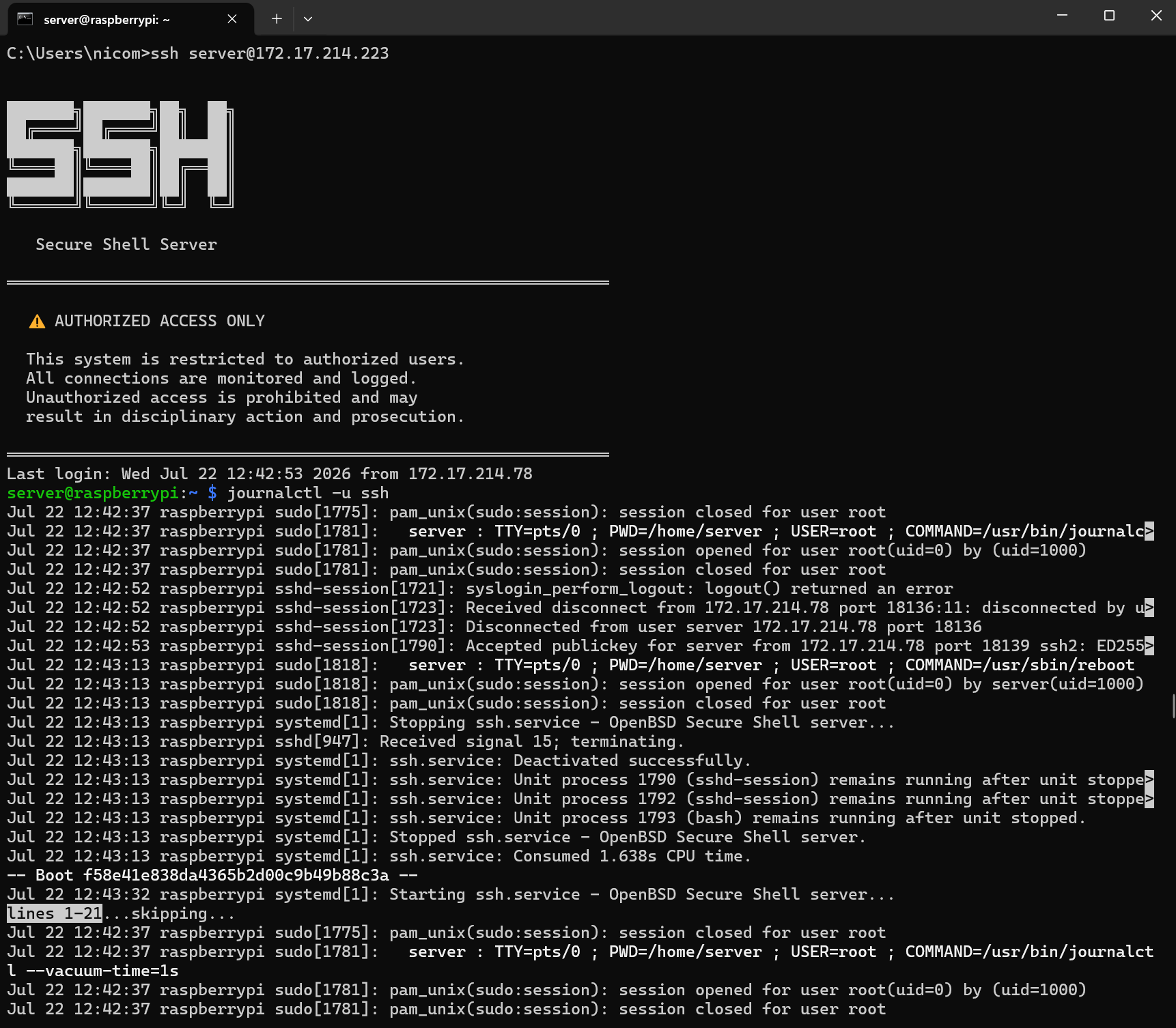
Task: Maximize the terminal window
Action: (1109, 16)
